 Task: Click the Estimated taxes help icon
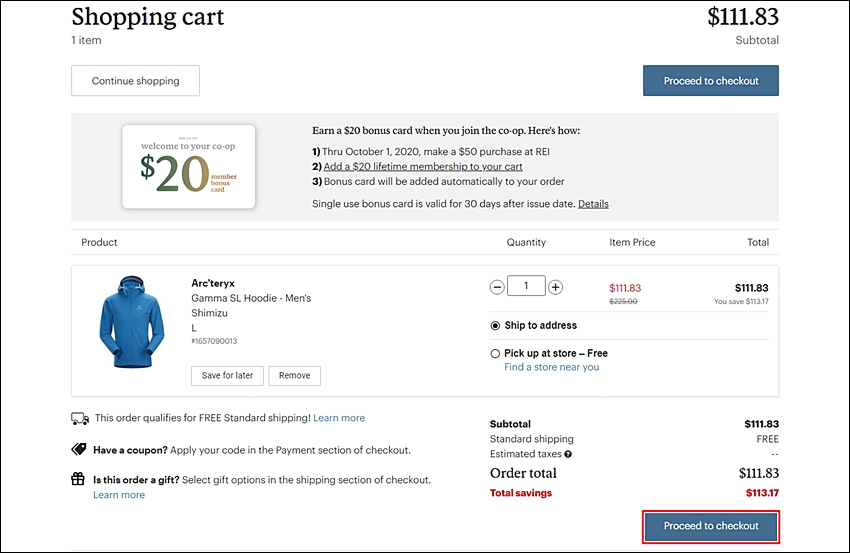coord(568,454)
